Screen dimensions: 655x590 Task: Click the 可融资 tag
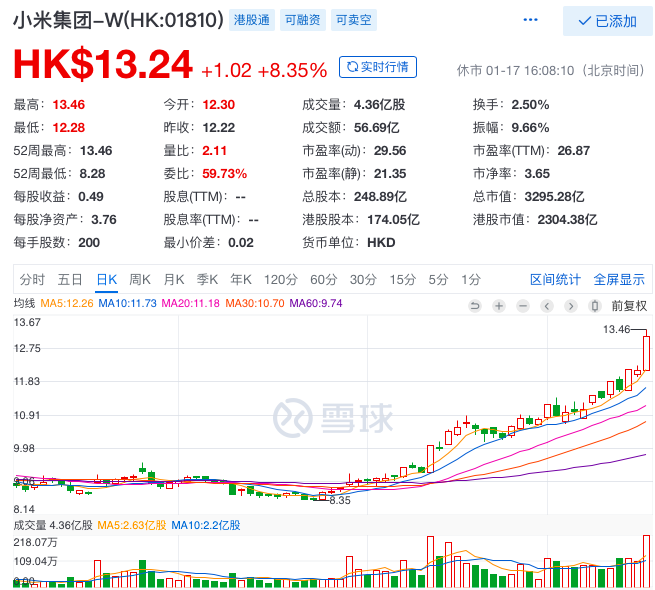click(x=302, y=20)
